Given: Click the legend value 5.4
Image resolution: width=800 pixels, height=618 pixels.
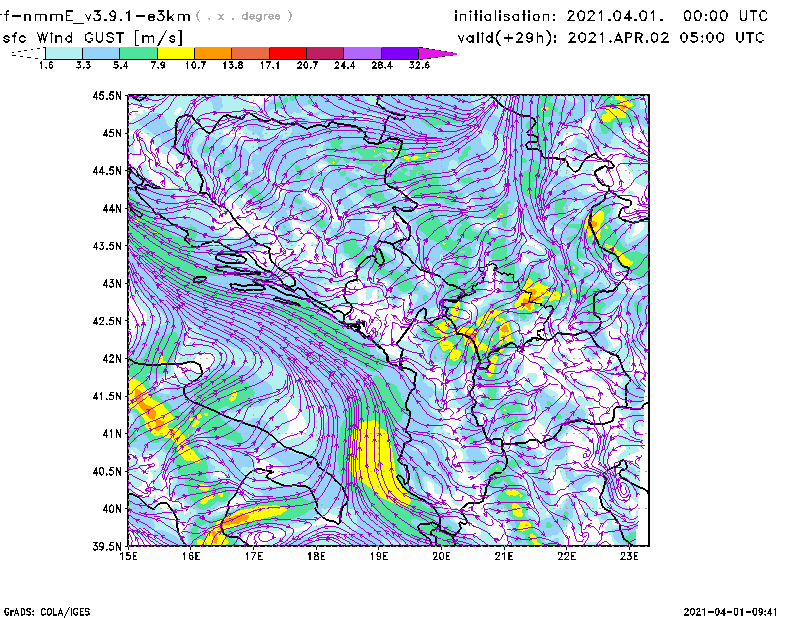Looking at the screenshot, I should 120,65.
